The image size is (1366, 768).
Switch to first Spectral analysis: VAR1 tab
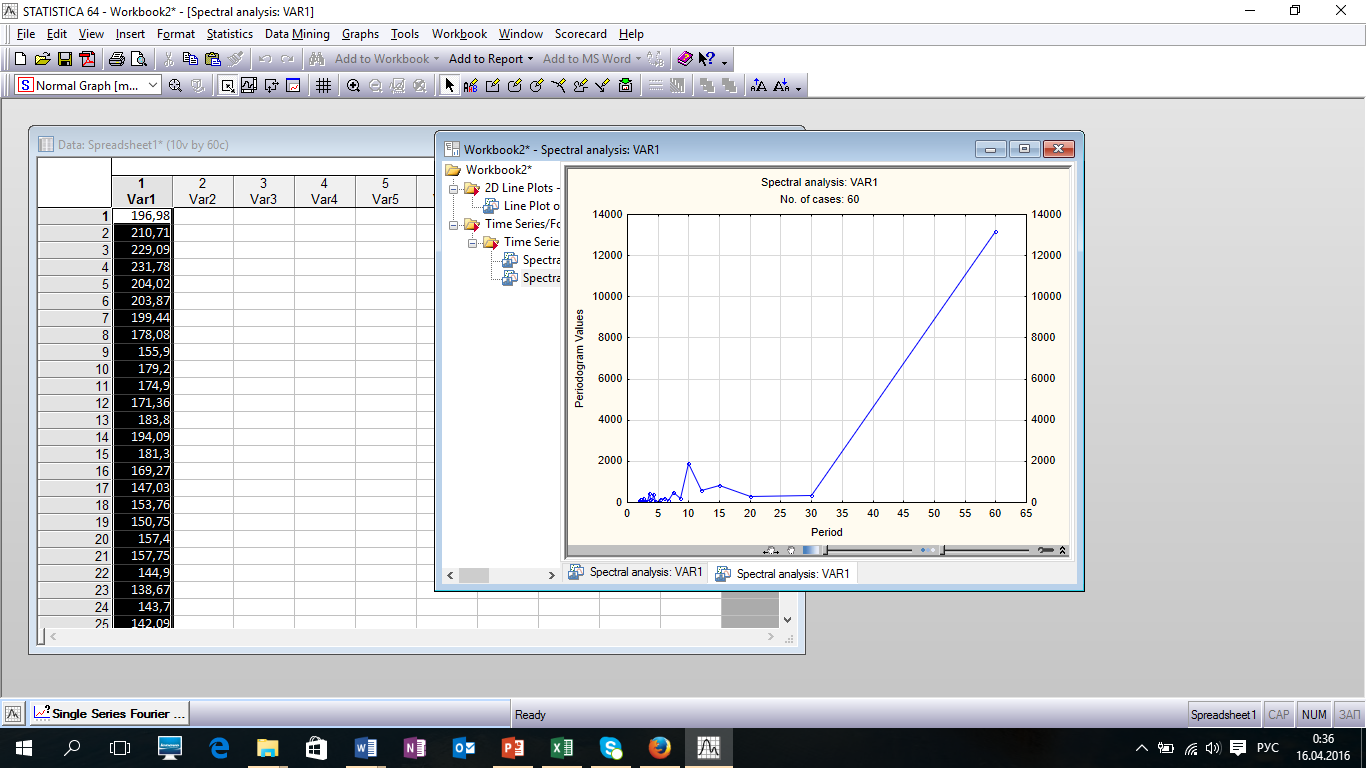[636, 572]
